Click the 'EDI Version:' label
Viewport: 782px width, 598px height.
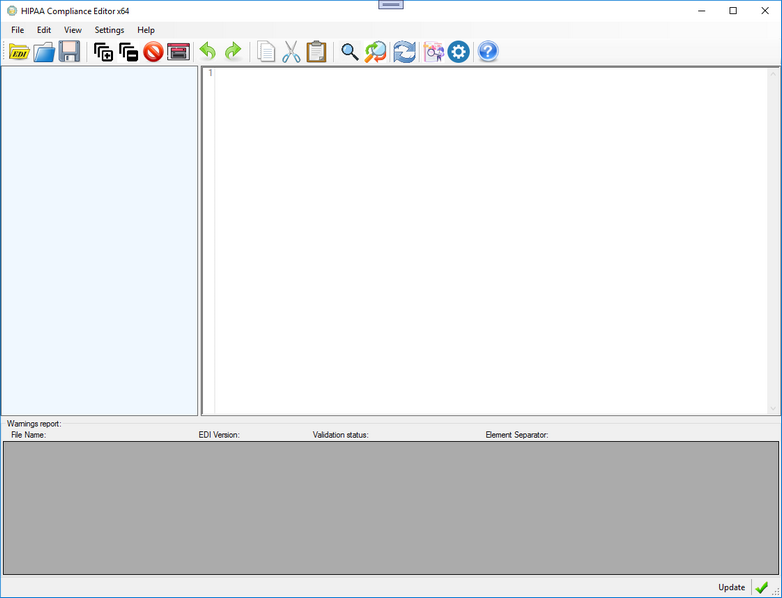219,435
